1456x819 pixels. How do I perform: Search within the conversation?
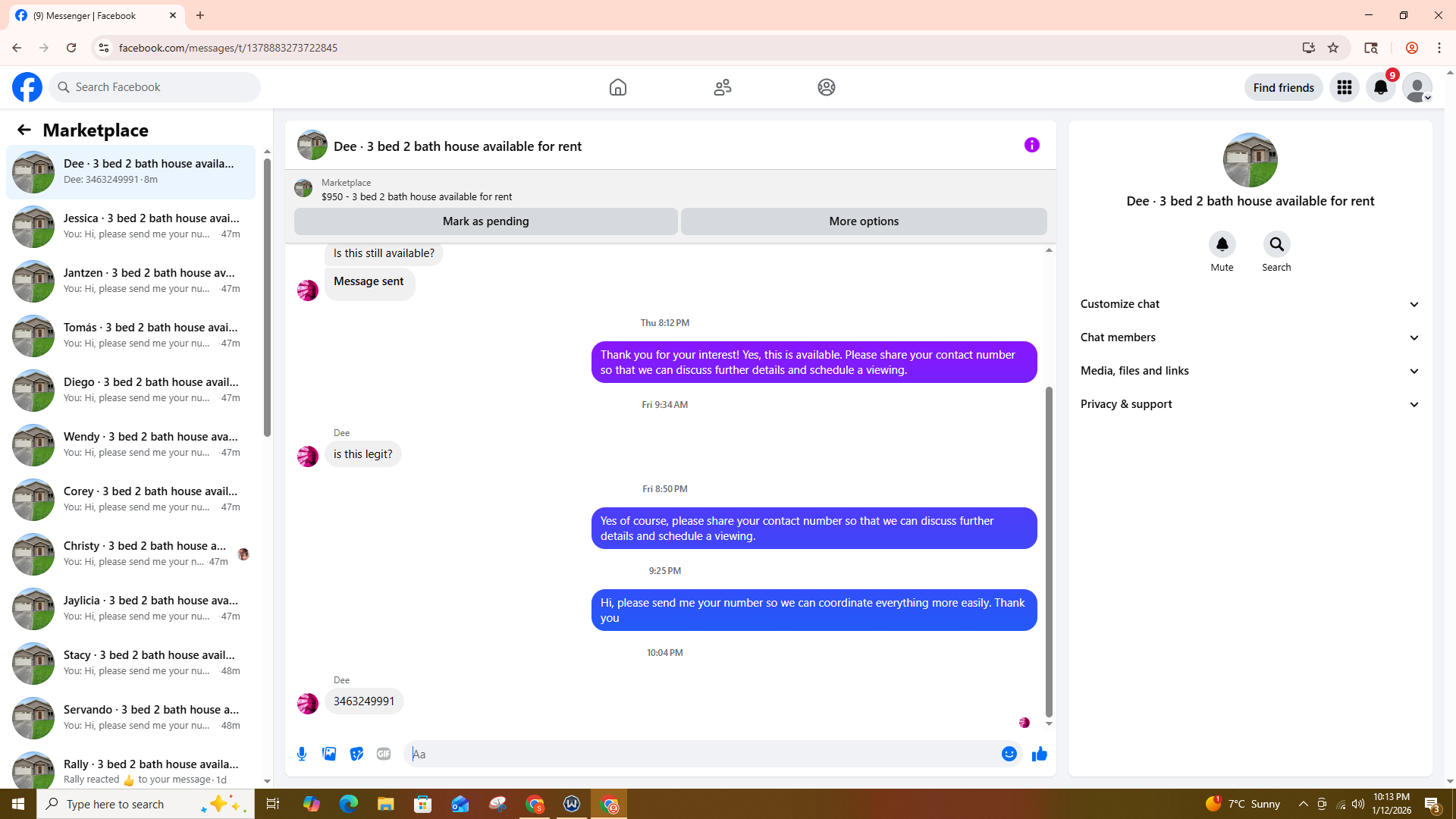(x=1276, y=245)
